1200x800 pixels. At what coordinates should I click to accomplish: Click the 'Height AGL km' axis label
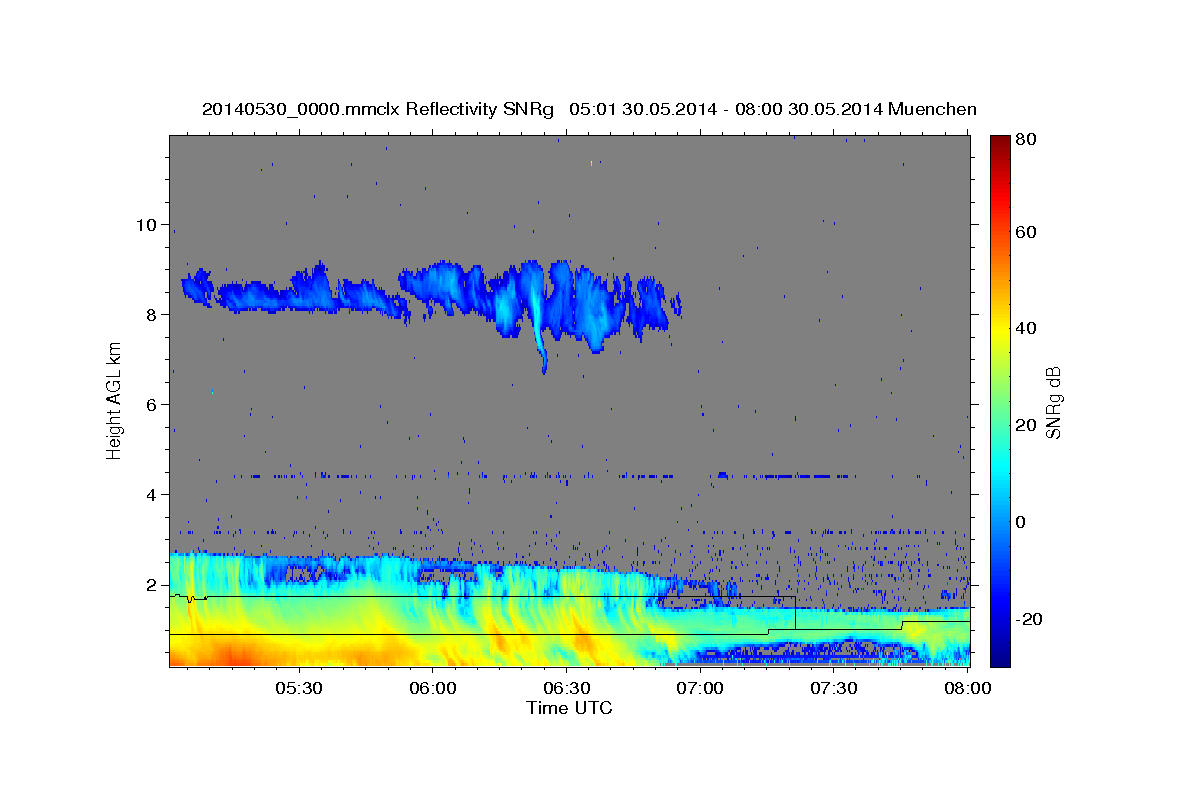[114, 400]
